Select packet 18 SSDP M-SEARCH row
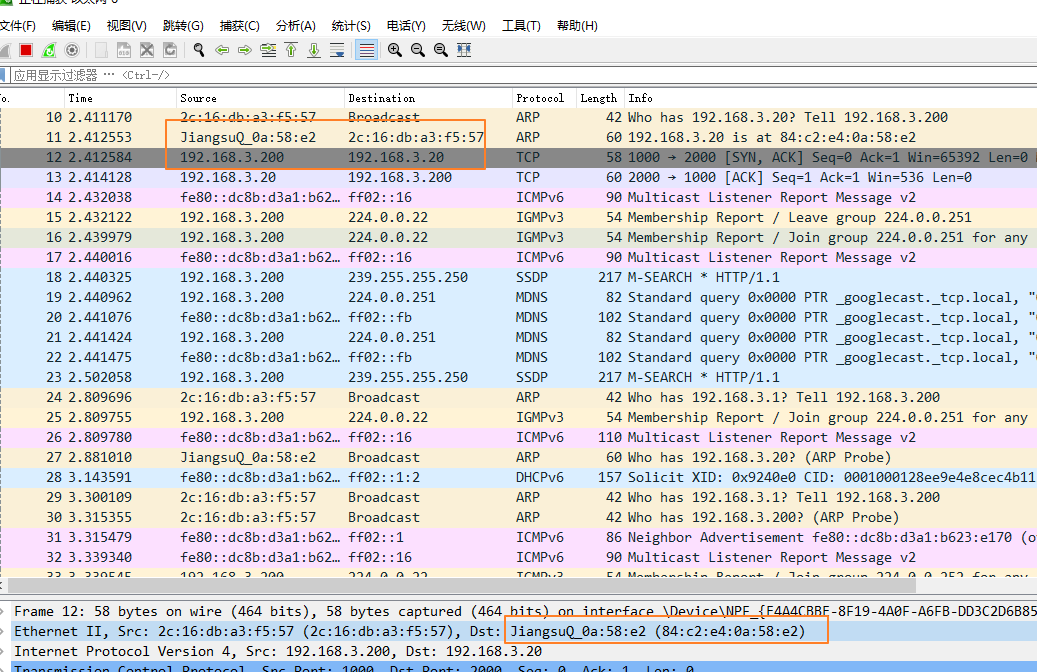 tap(400, 277)
